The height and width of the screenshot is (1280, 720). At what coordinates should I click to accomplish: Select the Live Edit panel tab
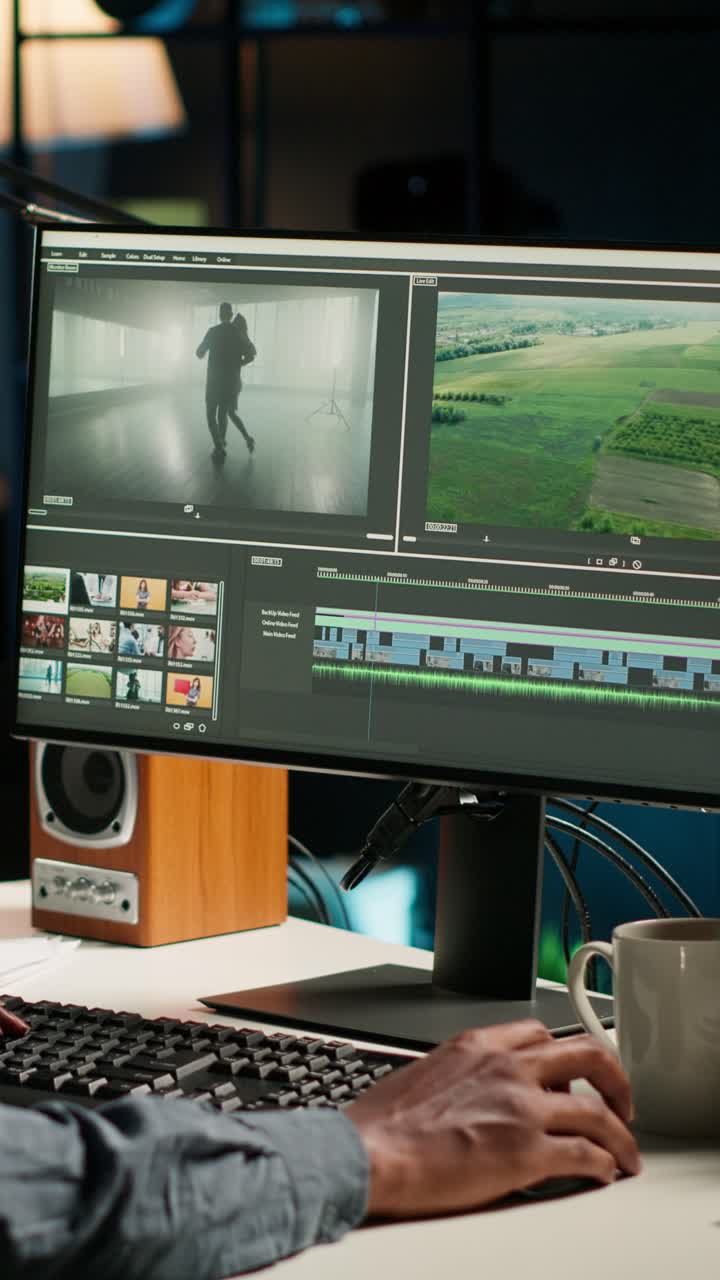(x=425, y=281)
